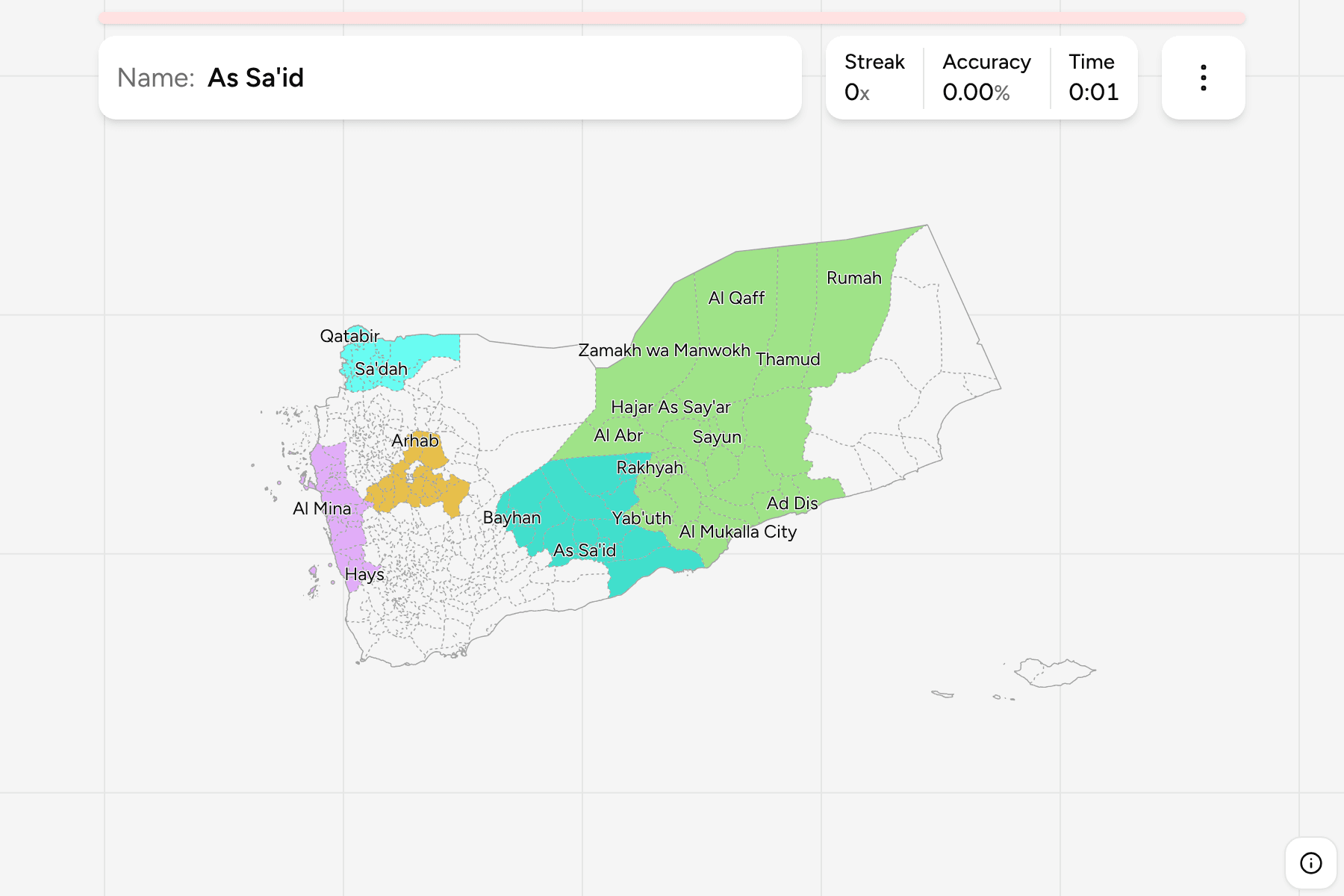
Task: Open the three-dot options menu
Action: tap(1203, 78)
